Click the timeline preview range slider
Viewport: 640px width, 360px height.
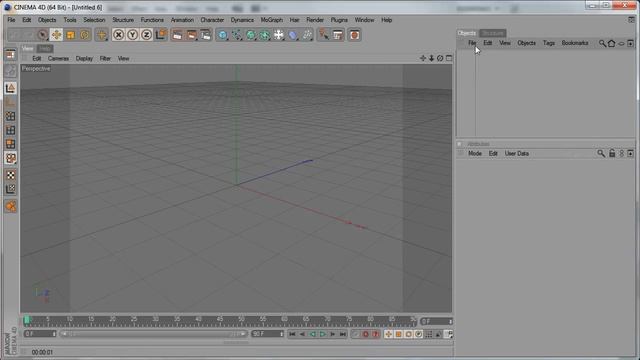[153, 334]
